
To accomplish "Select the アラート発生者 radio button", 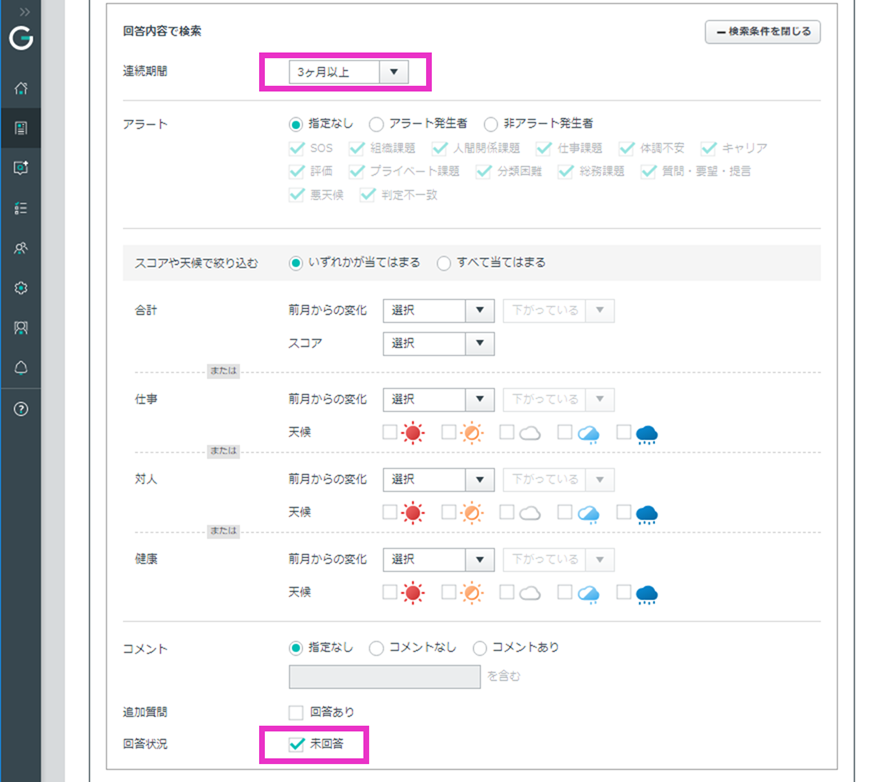I will coord(376,124).
